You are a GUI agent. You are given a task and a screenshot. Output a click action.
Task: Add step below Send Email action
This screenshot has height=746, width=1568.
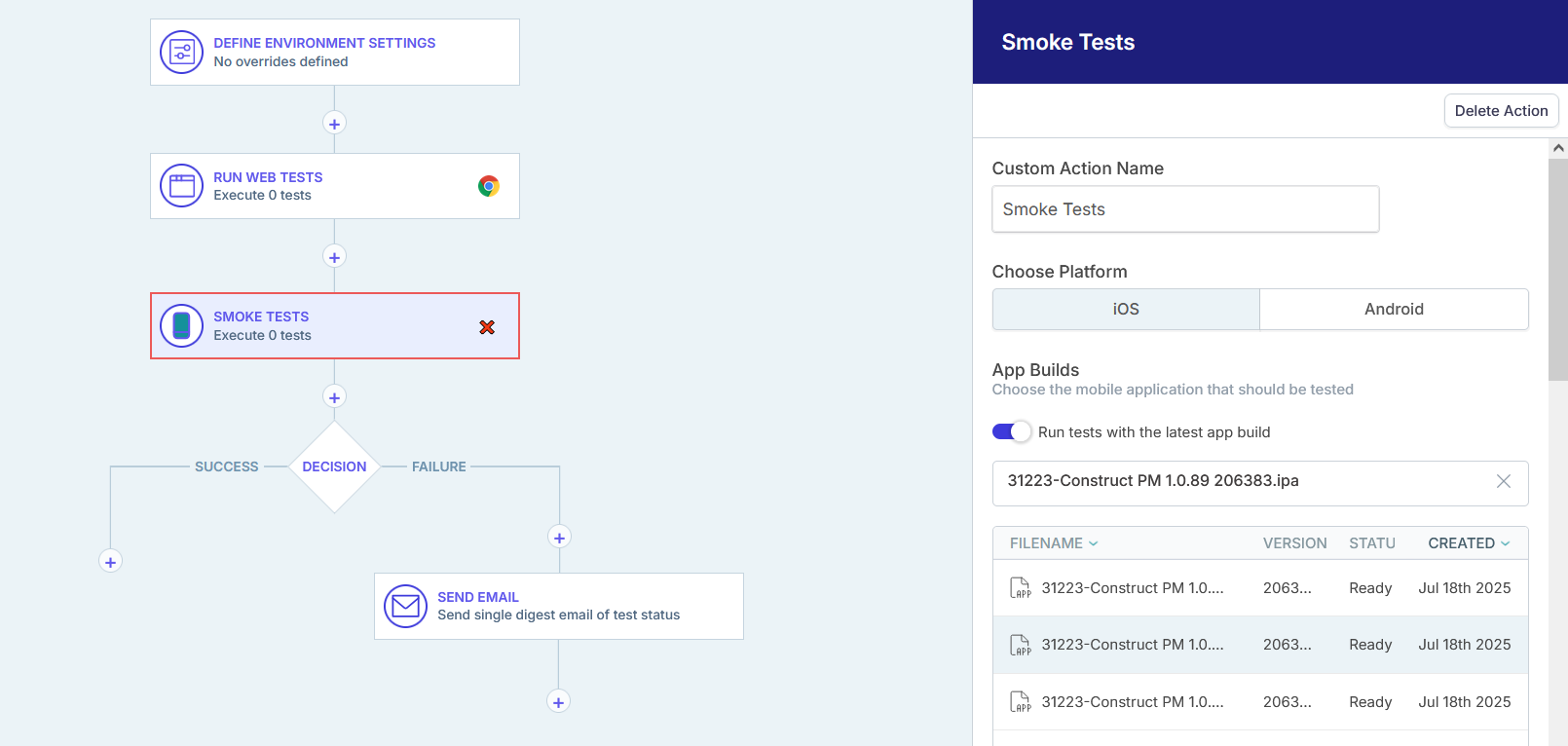(x=558, y=702)
